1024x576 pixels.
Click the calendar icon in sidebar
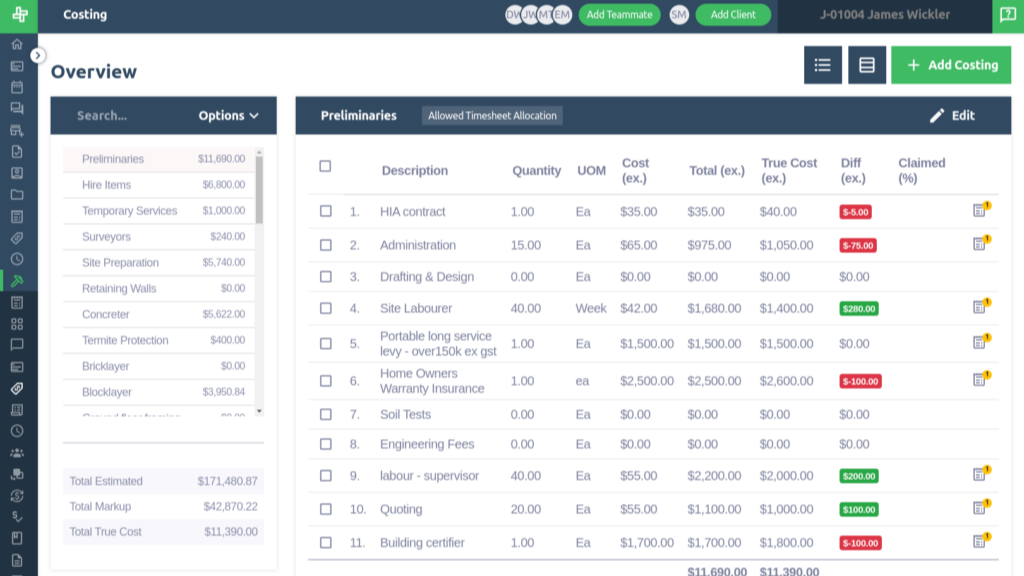[17, 88]
